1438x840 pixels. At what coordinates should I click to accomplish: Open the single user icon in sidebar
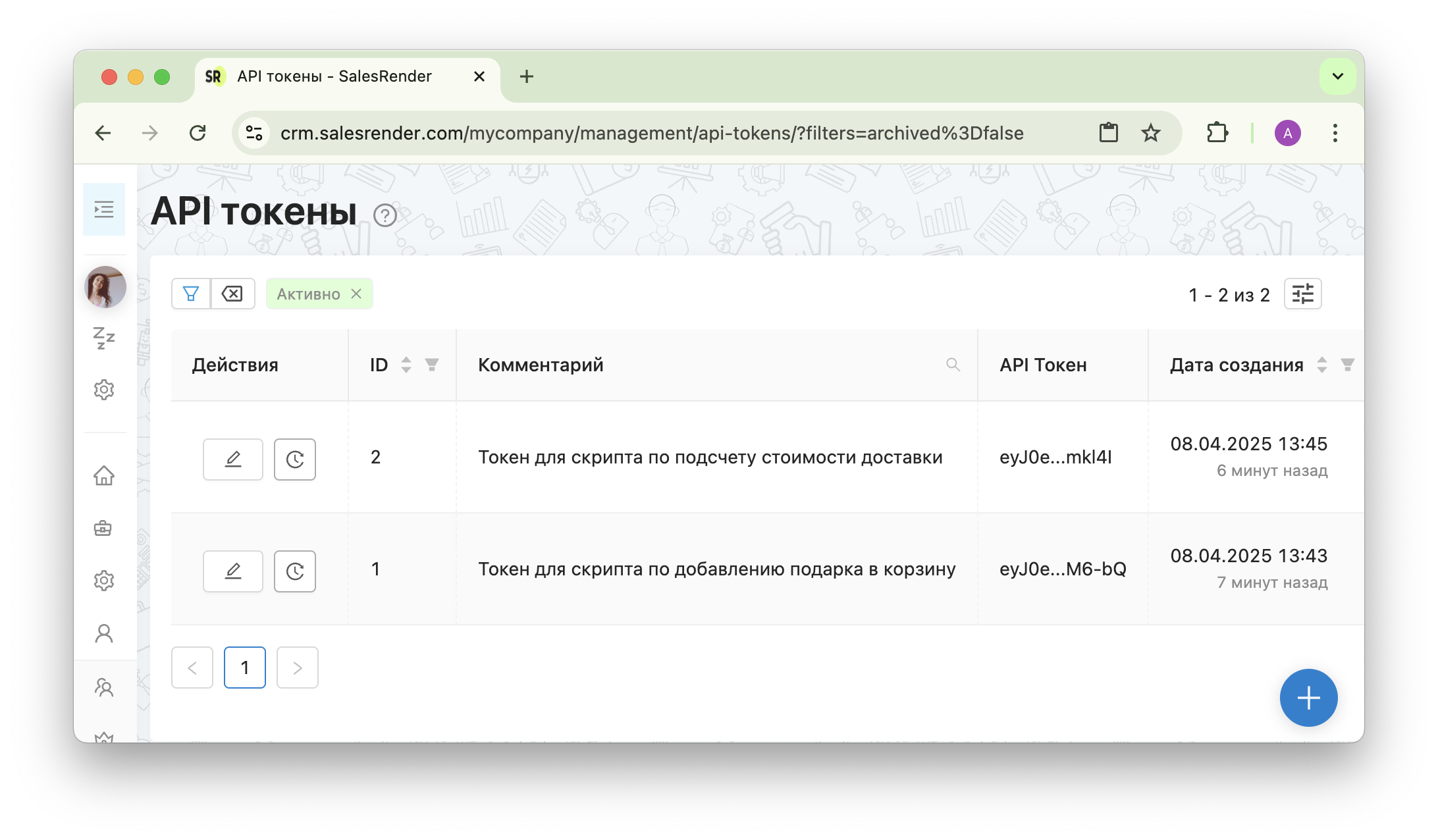pyautogui.click(x=104, y=633)
